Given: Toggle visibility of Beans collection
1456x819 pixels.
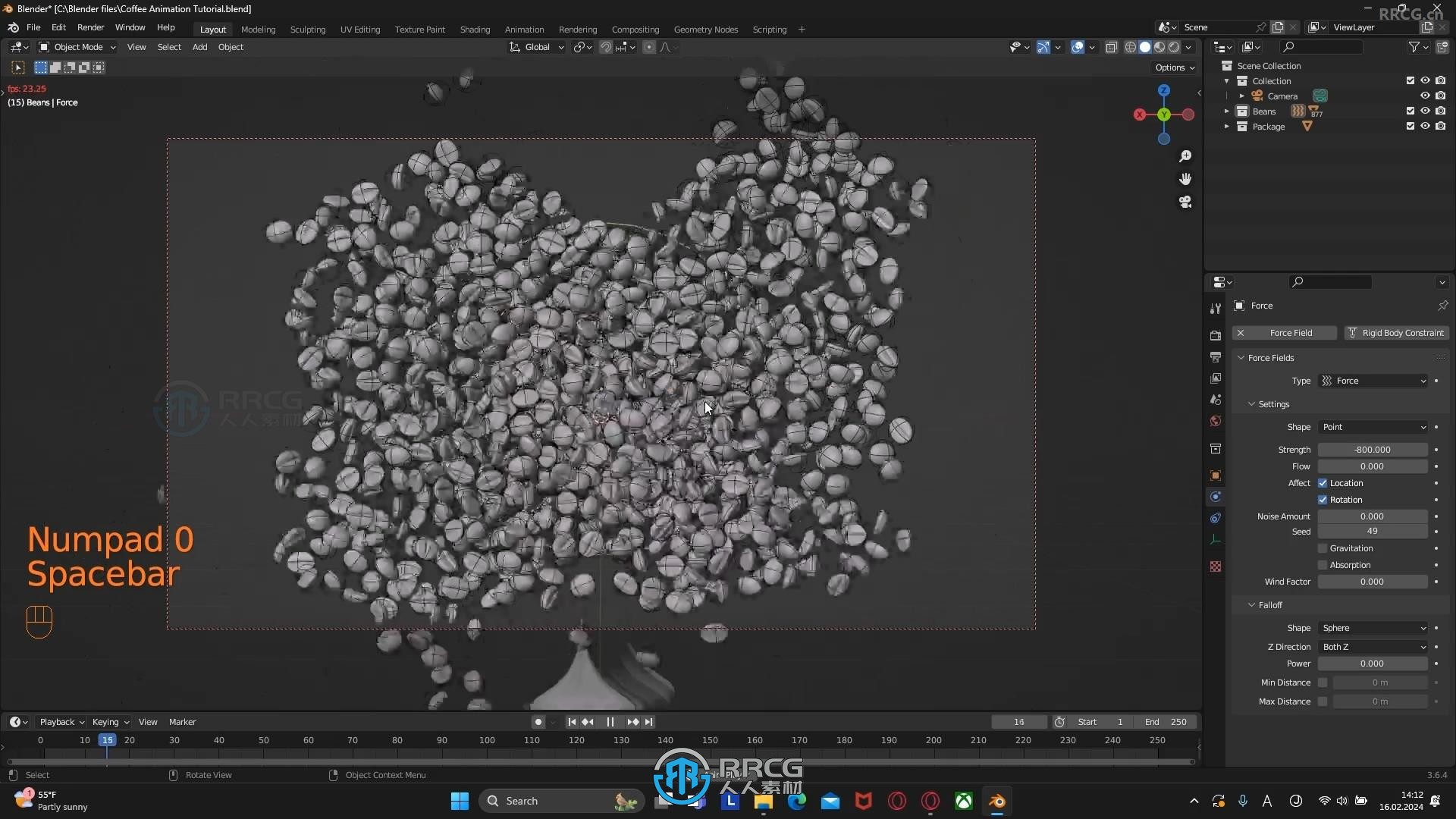Looking at the screenshot, I should [x=1426, y=111].
